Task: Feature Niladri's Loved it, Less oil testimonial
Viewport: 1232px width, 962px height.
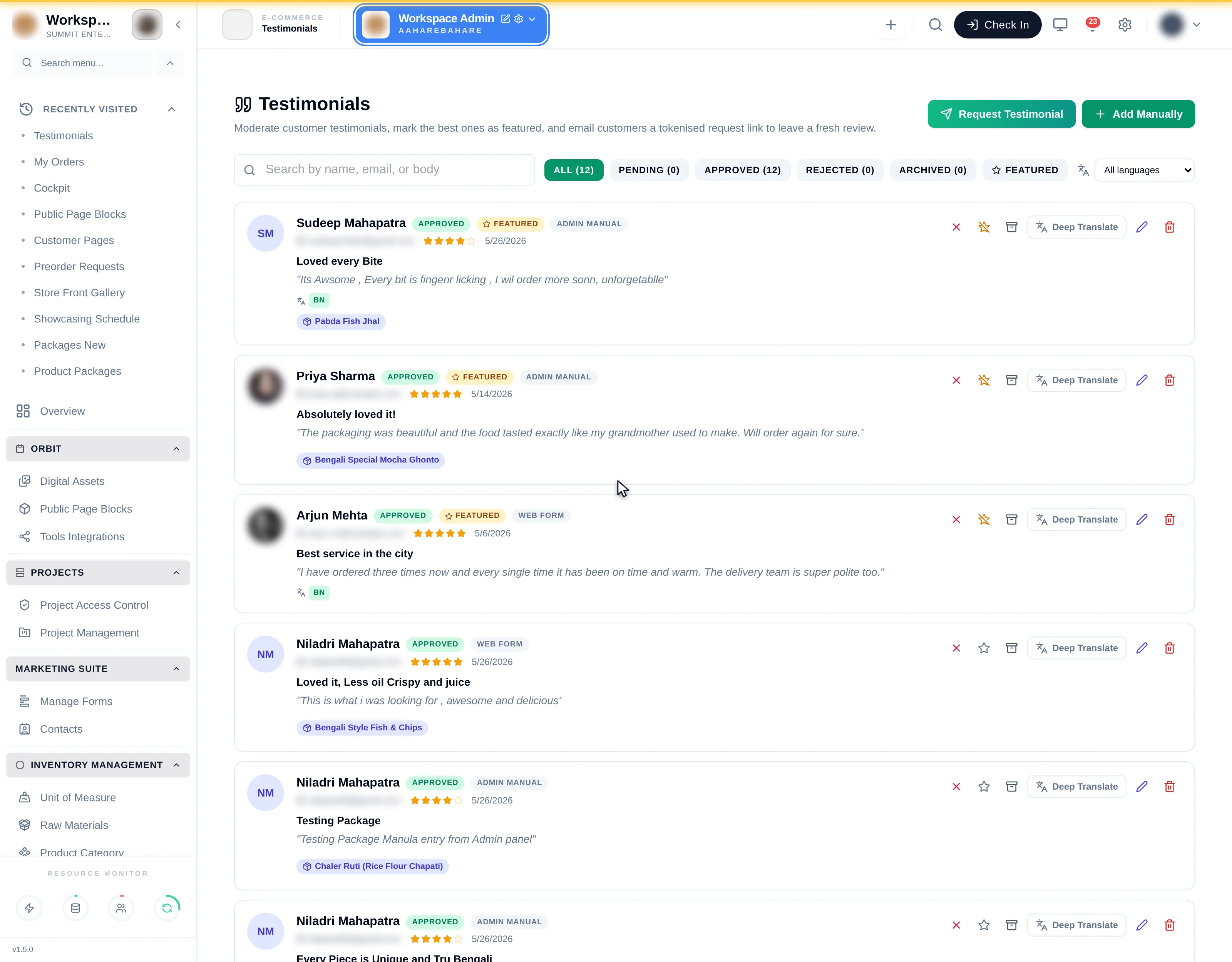Action: pos(984,648)
